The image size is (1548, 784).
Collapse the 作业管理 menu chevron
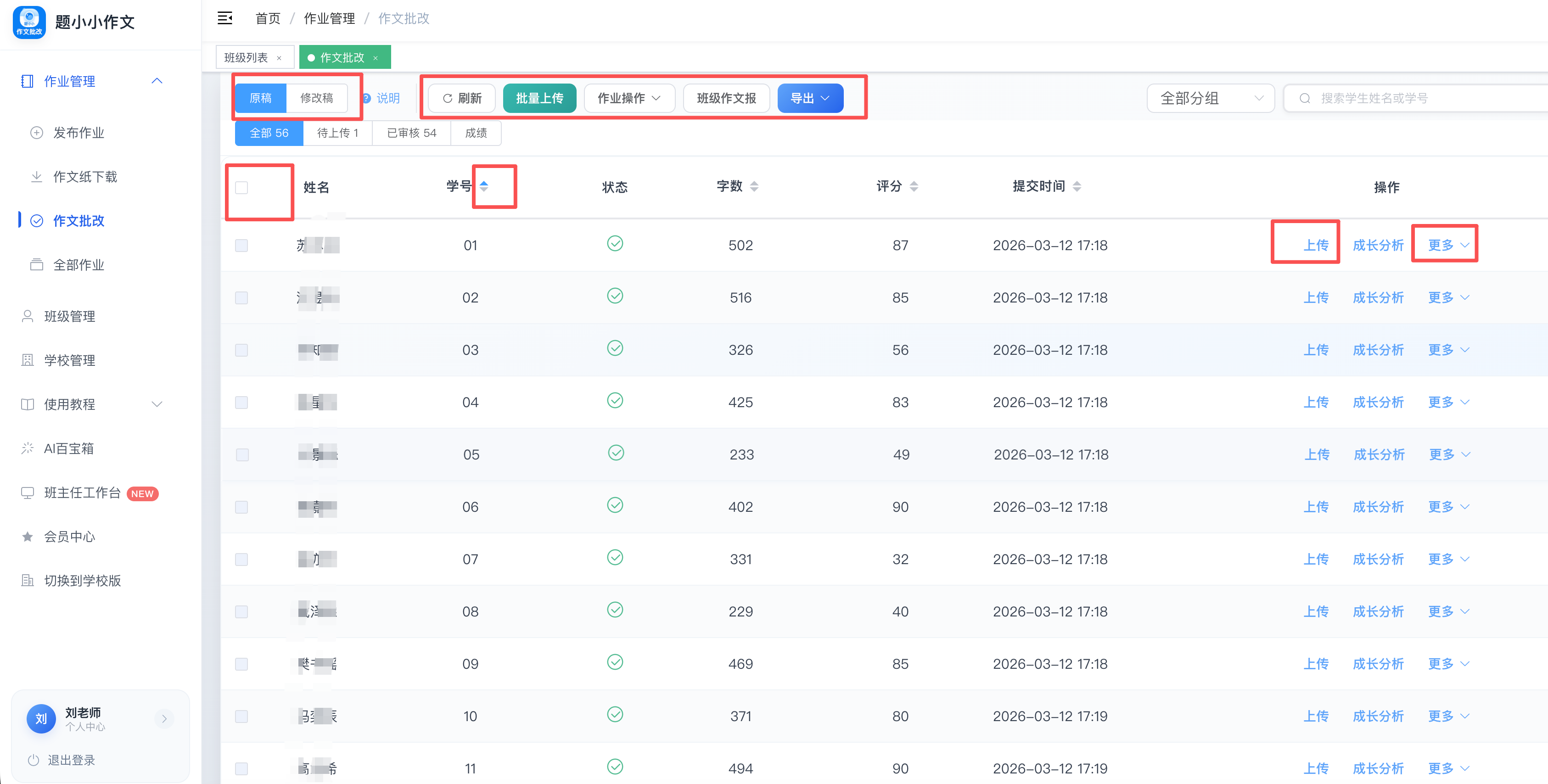tap(157, 81)
